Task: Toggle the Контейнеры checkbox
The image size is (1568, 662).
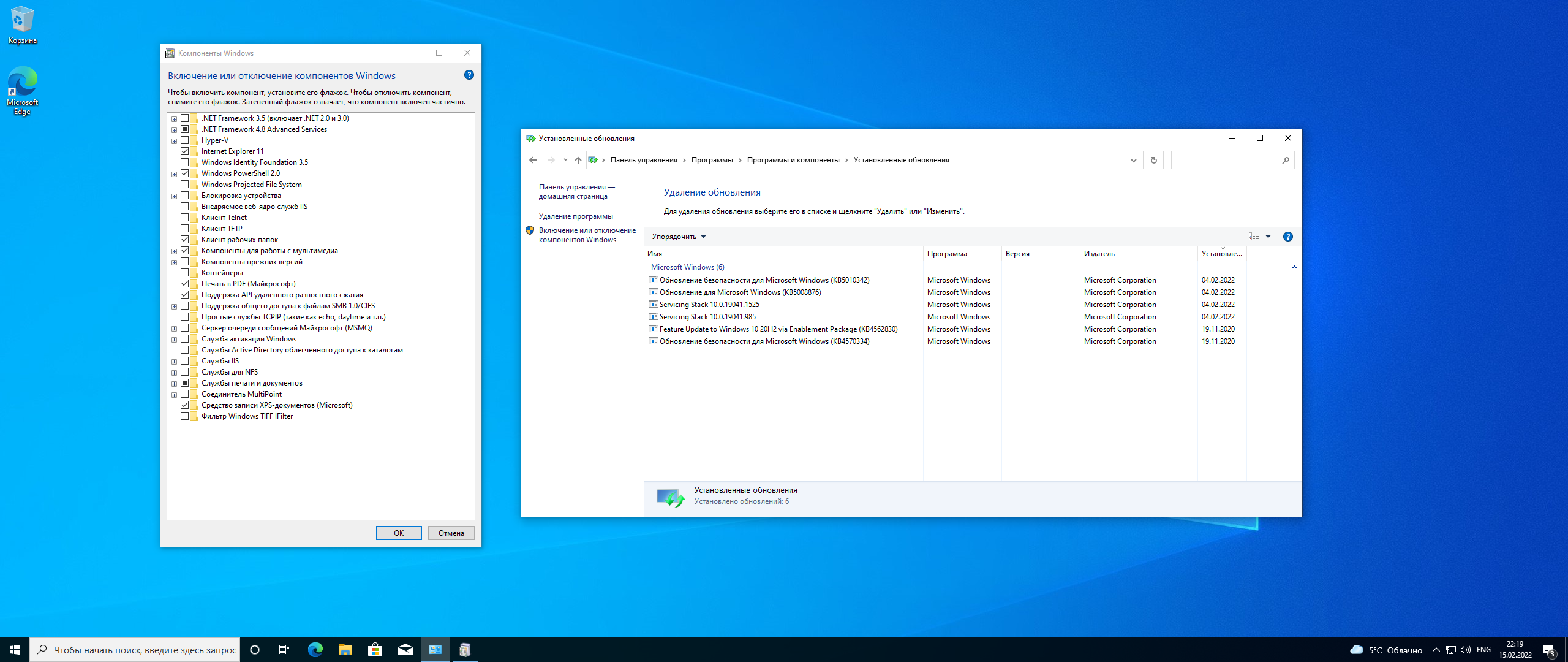Action: coord(184,273)
